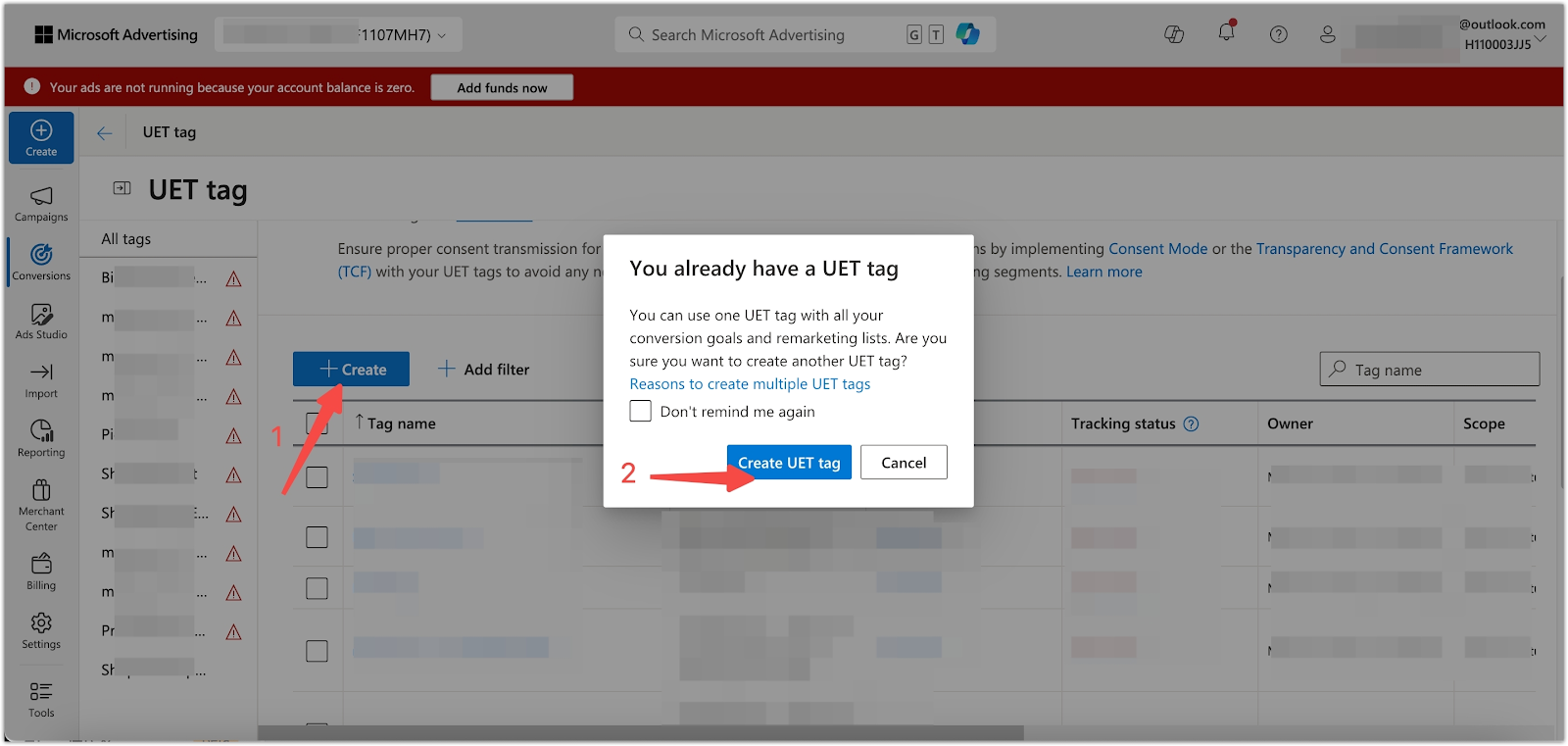
Task: Click the Learn more link
Action: (1104, 272)
